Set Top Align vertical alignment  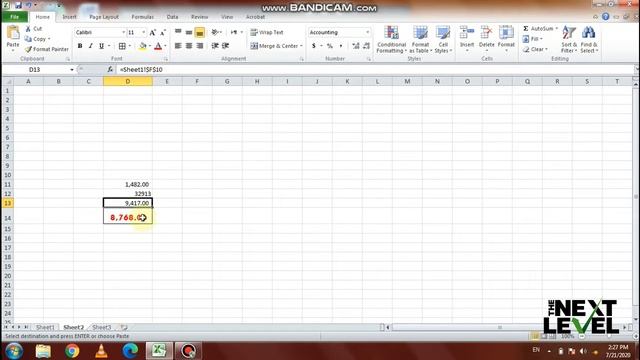(x=178, y=32)
